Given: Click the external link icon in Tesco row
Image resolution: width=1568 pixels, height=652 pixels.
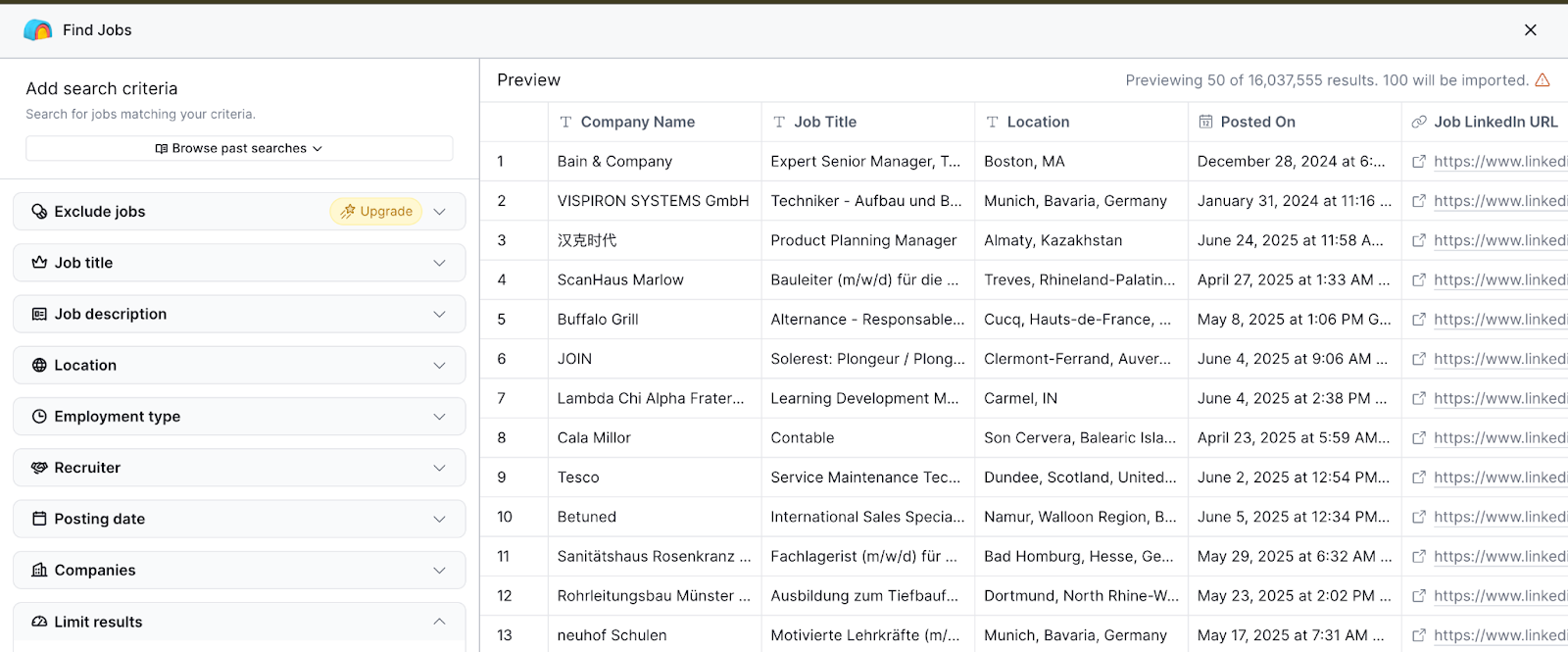Looking at the screenshot, I should coord(1419,477).
